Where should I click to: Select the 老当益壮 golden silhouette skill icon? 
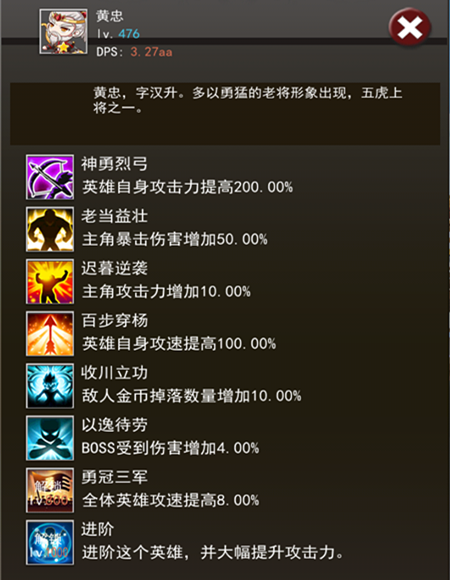coord(50,229)
